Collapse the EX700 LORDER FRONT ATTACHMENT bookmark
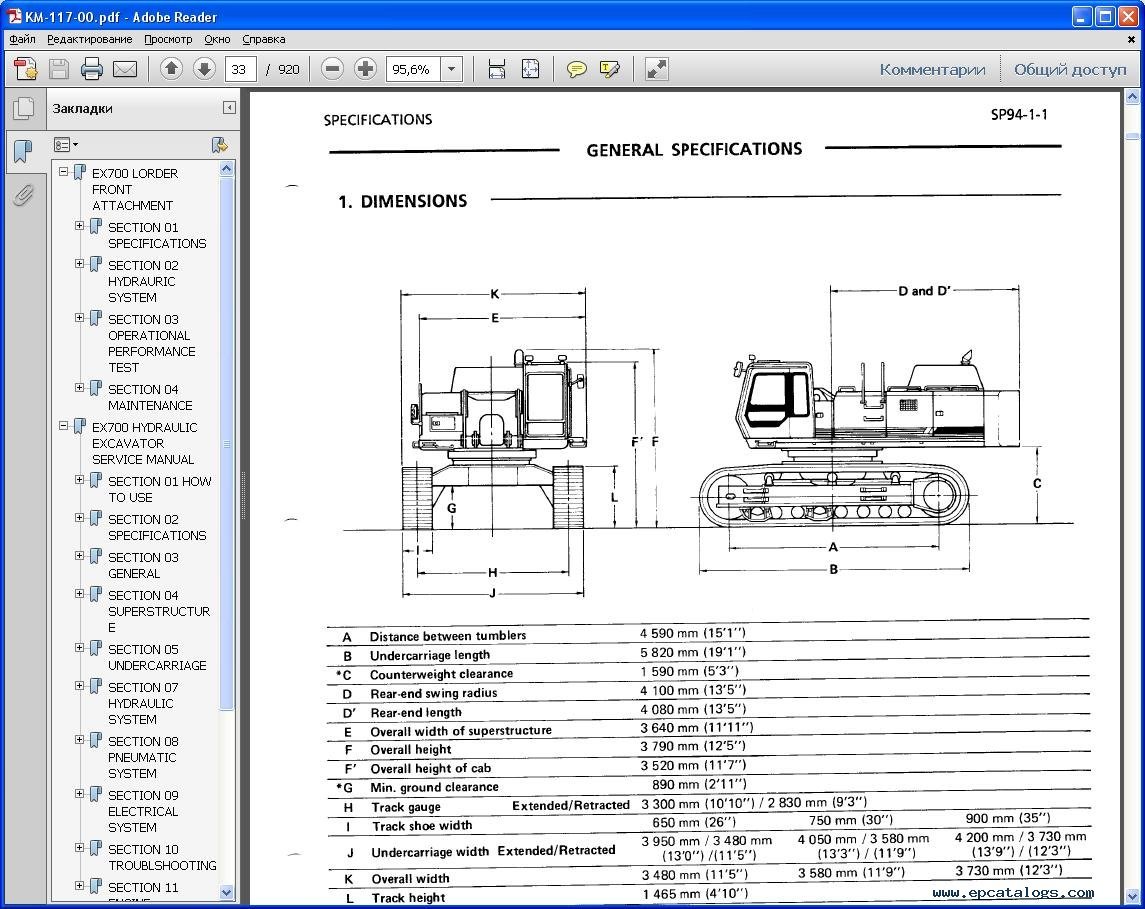1145x909 pixels. (64, 172)
